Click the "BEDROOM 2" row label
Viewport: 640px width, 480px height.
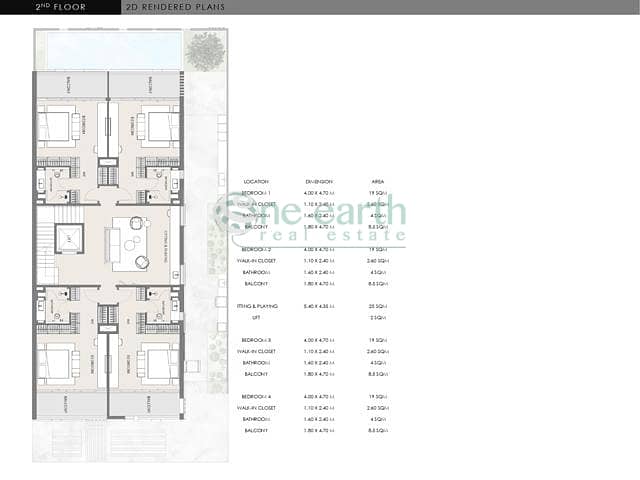tap(256, 249)
